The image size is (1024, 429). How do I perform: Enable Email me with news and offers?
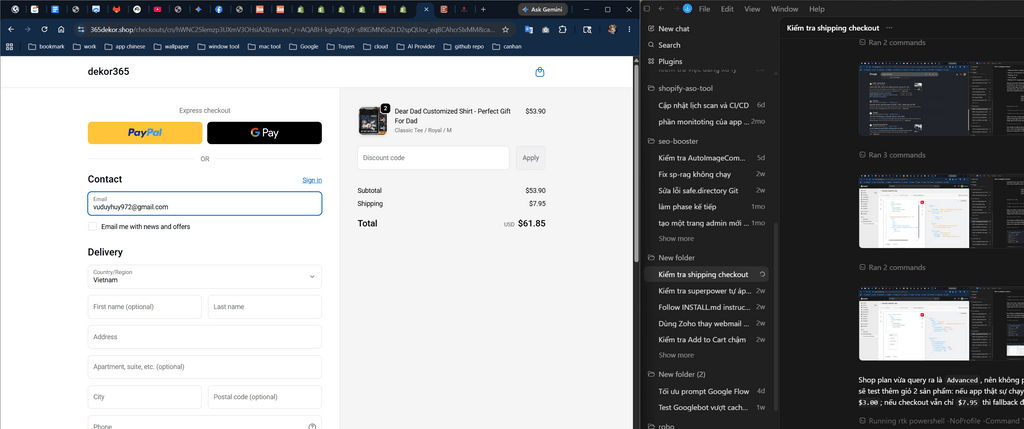pos(93,227)
